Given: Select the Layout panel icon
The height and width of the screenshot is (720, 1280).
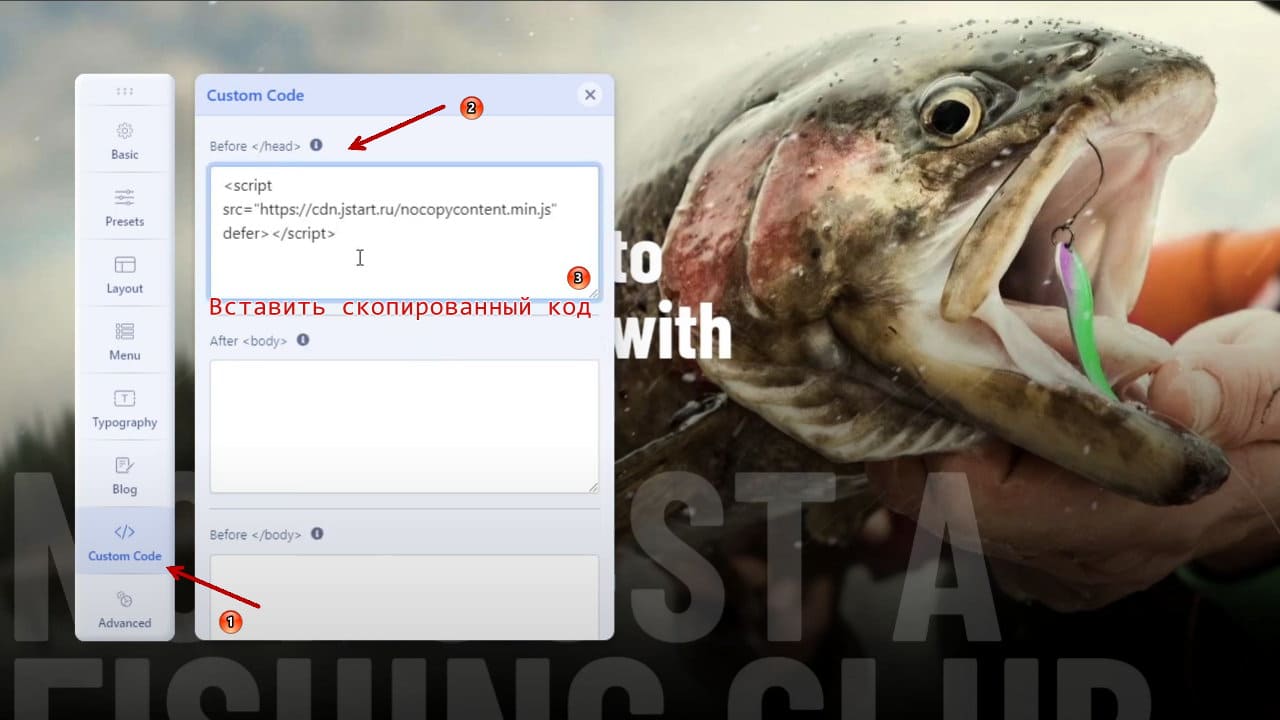Looking at the screenshot, I should click(125, 265).
